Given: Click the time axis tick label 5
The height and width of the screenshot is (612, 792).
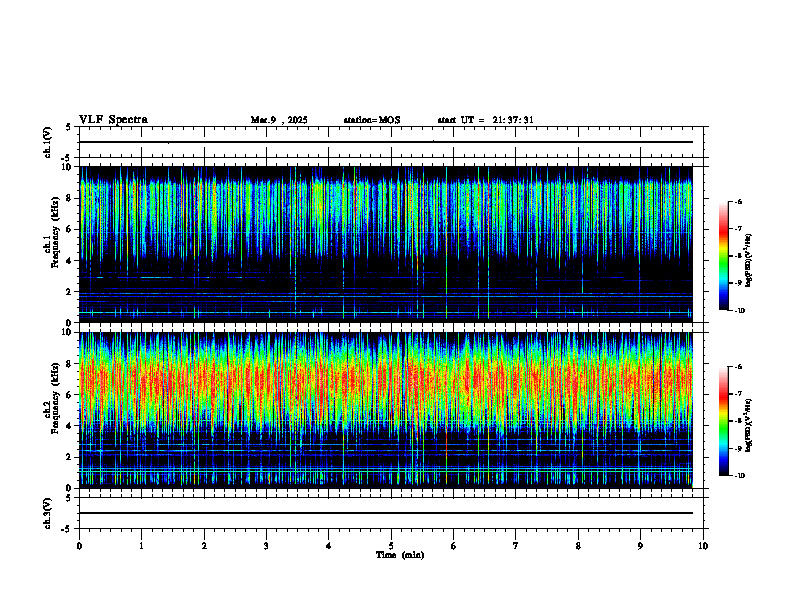Looking at the screenshot, I should tap(391, 546).
